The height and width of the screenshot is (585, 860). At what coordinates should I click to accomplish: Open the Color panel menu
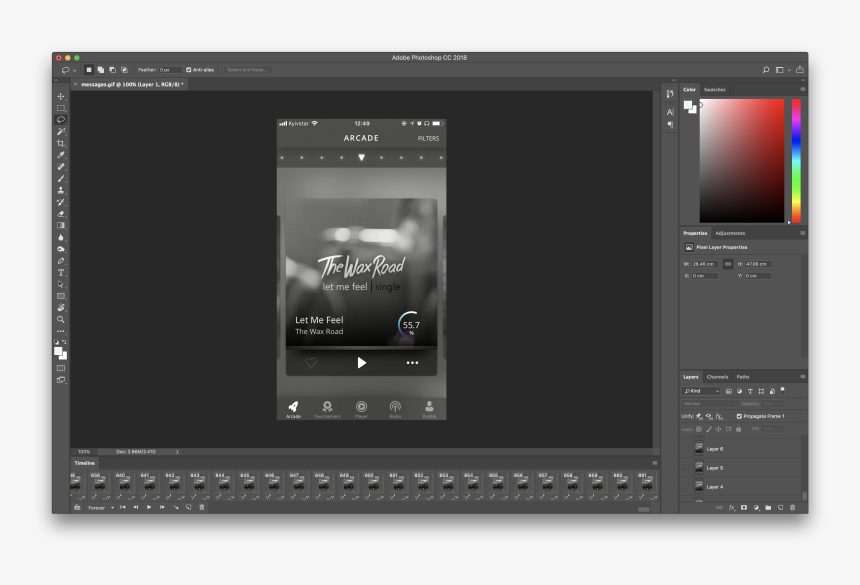tap(802, 89)
